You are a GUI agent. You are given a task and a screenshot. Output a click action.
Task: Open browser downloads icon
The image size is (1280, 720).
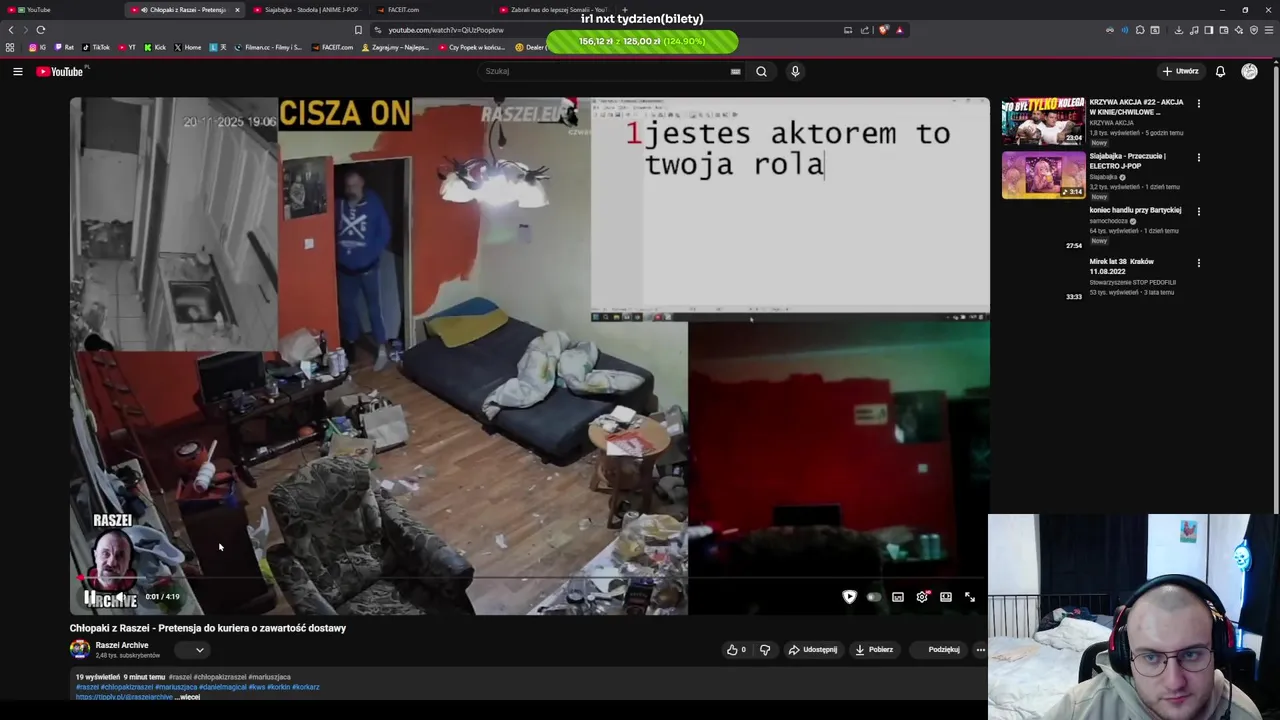(1179, 30)
